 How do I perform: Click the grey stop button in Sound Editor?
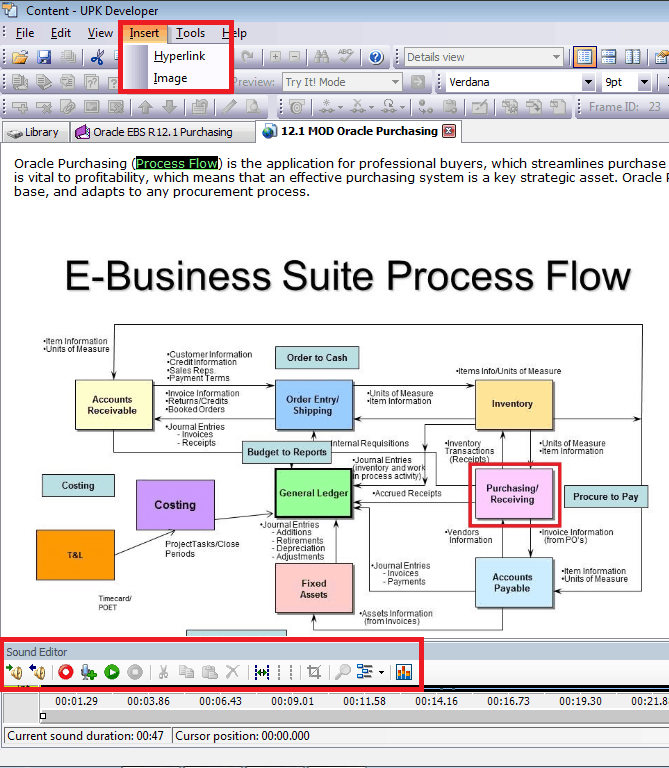tap(135, 672)
